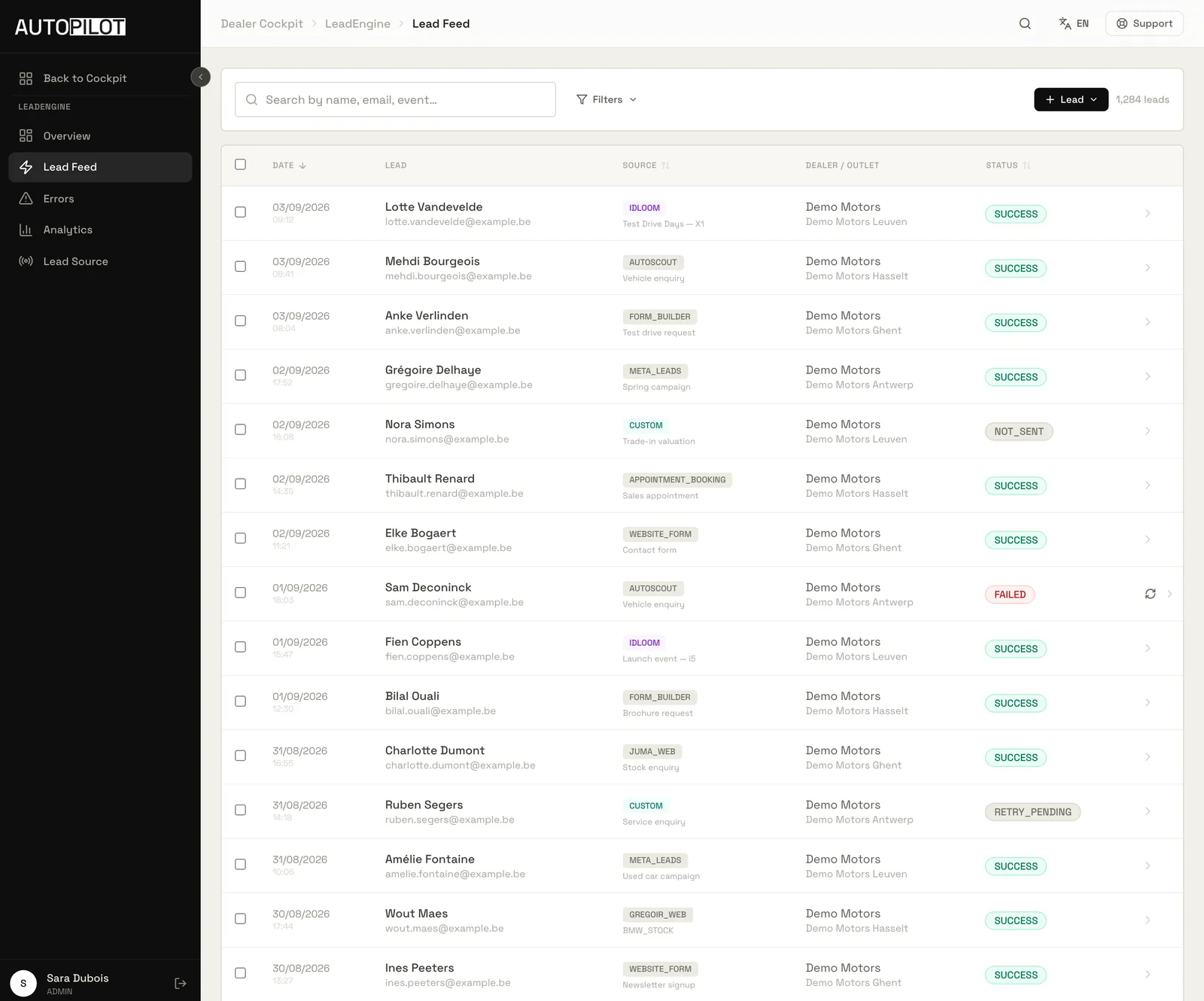Screen dimensions: 1204x1001
Task: Click the APPOINTMENT_BOOKING source tag
Action: [677, 479]
